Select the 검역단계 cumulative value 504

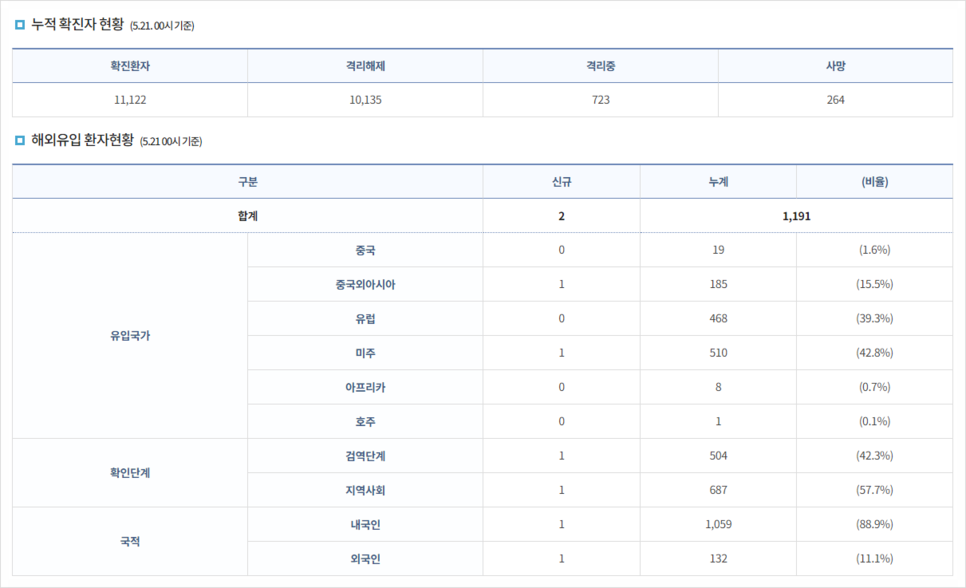click(x=718, y=456)
